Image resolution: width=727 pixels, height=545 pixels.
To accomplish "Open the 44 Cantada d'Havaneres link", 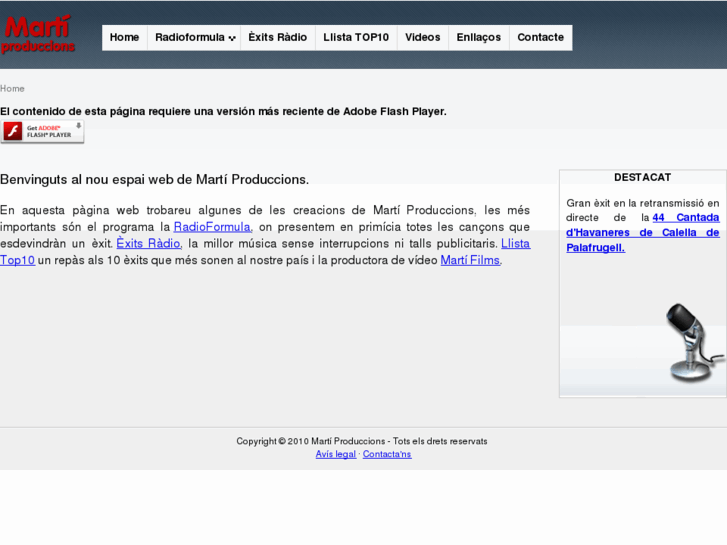I will (x=643, y=232).
